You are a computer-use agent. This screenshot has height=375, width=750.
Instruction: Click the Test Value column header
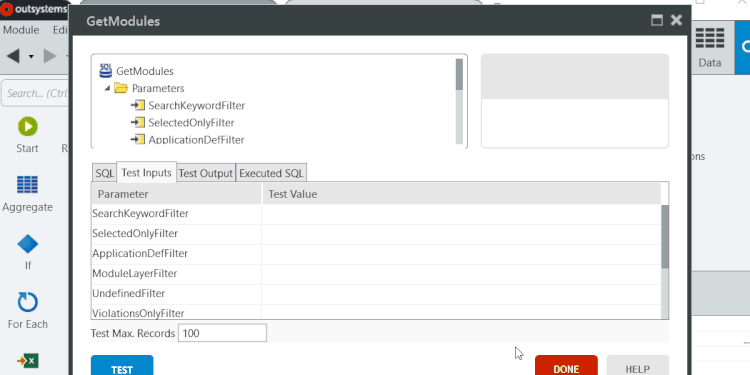pos(461,194)
